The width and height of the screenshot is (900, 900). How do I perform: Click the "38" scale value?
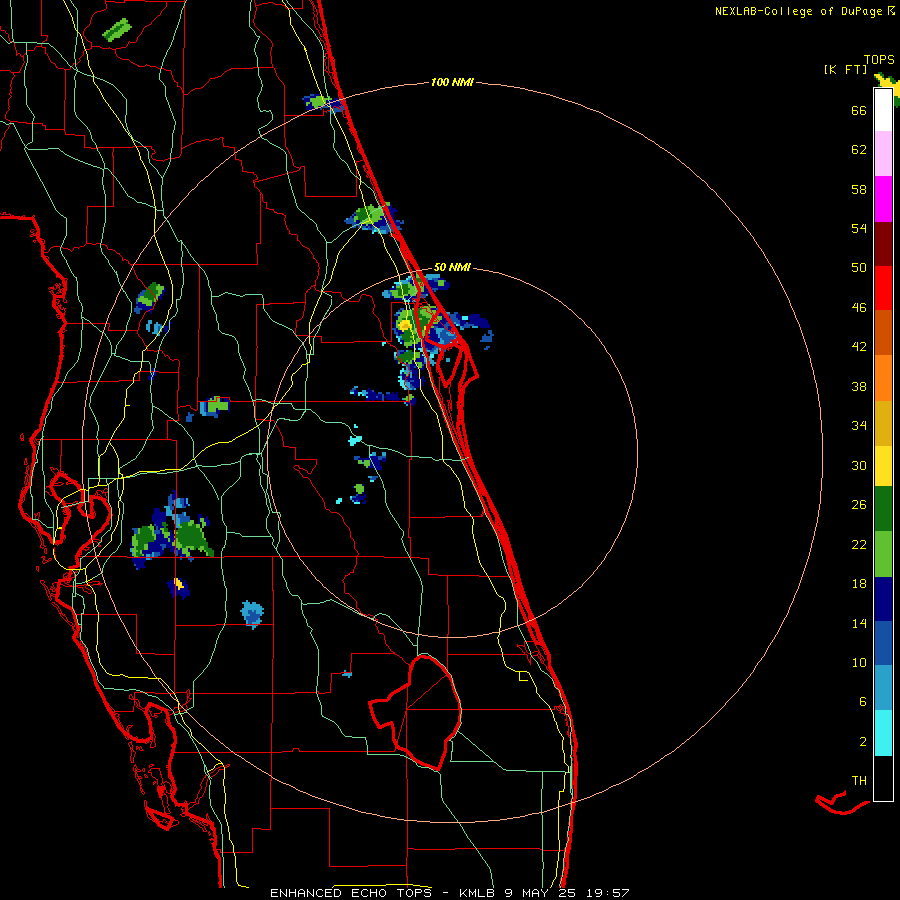tap(859, 386)
